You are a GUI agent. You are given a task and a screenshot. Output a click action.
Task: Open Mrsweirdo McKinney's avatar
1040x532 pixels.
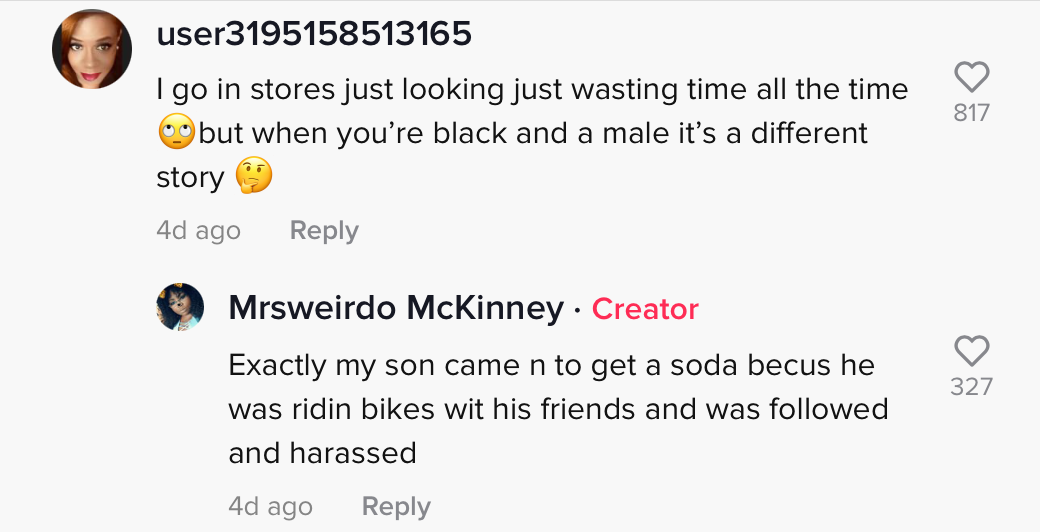[180, 306]
